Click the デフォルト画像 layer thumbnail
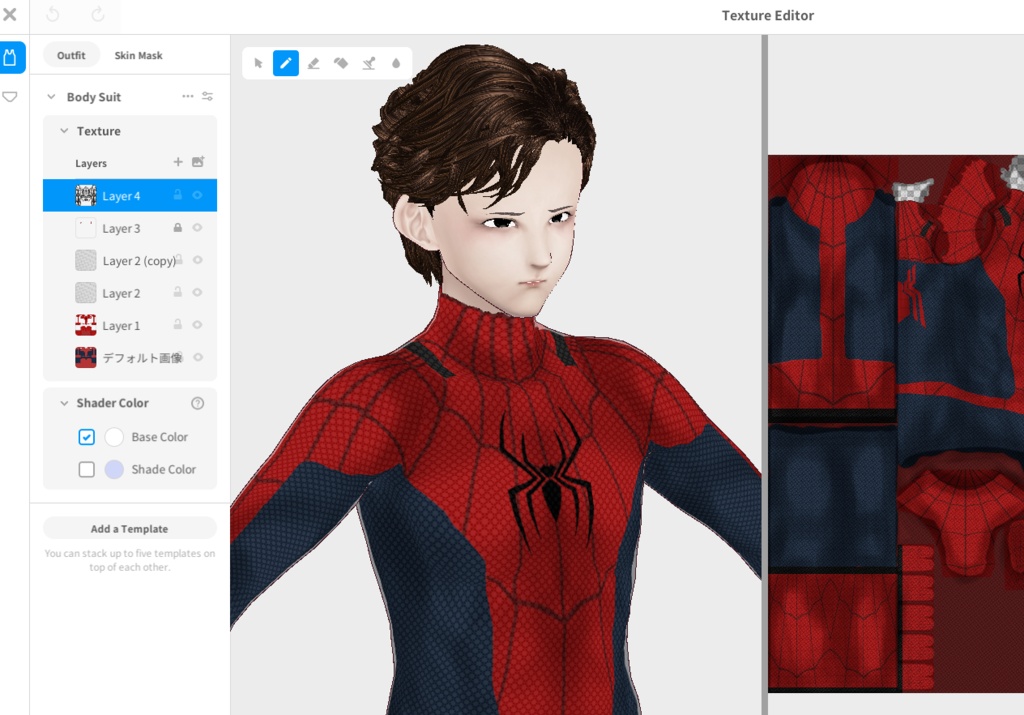1024x715 pixels. (86, 357)
